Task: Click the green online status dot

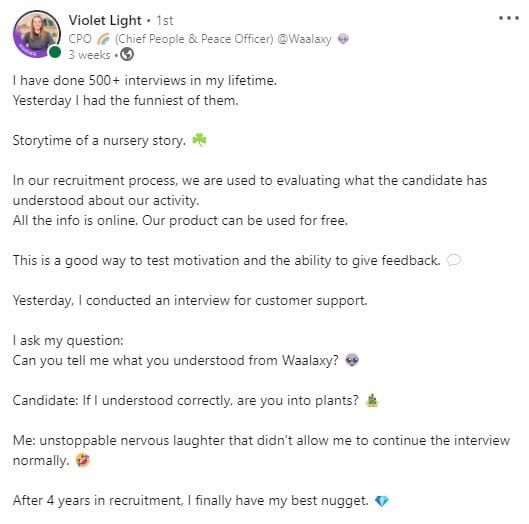Action: click(55, 52)
